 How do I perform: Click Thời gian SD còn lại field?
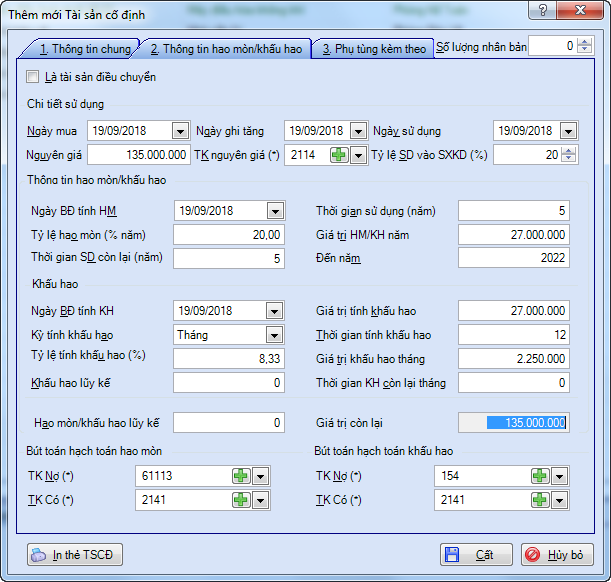click(229, 259)
